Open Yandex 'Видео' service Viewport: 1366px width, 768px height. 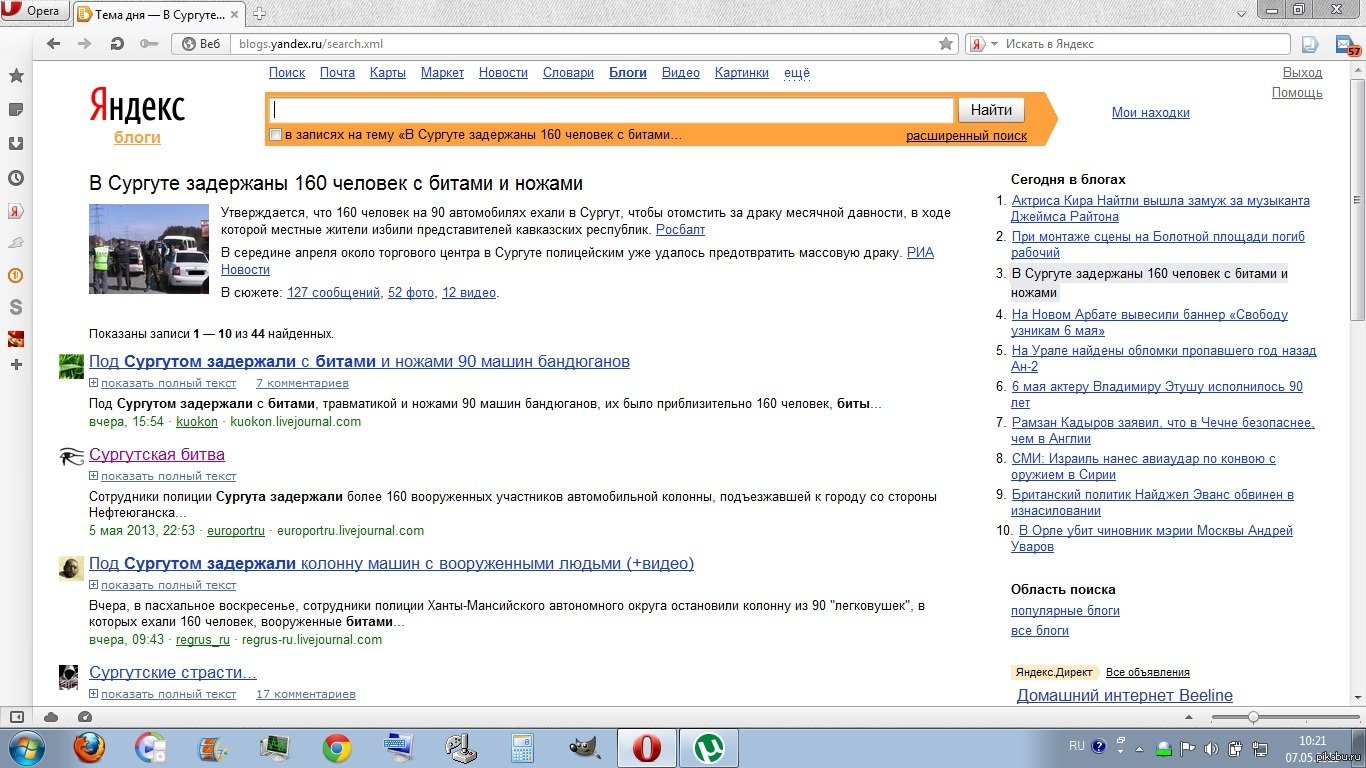pos(681,72)
